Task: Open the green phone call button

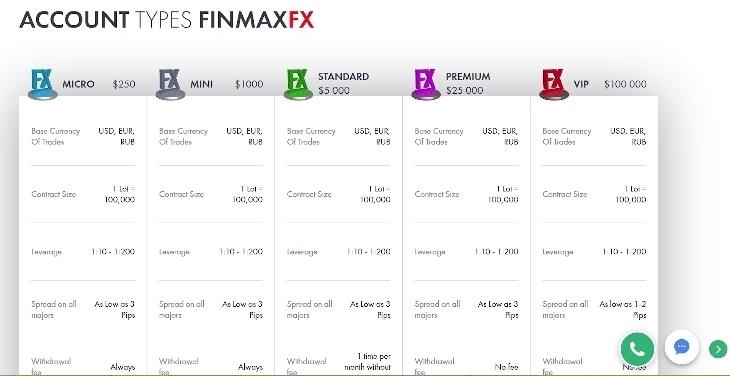Action: click(637, 349)
